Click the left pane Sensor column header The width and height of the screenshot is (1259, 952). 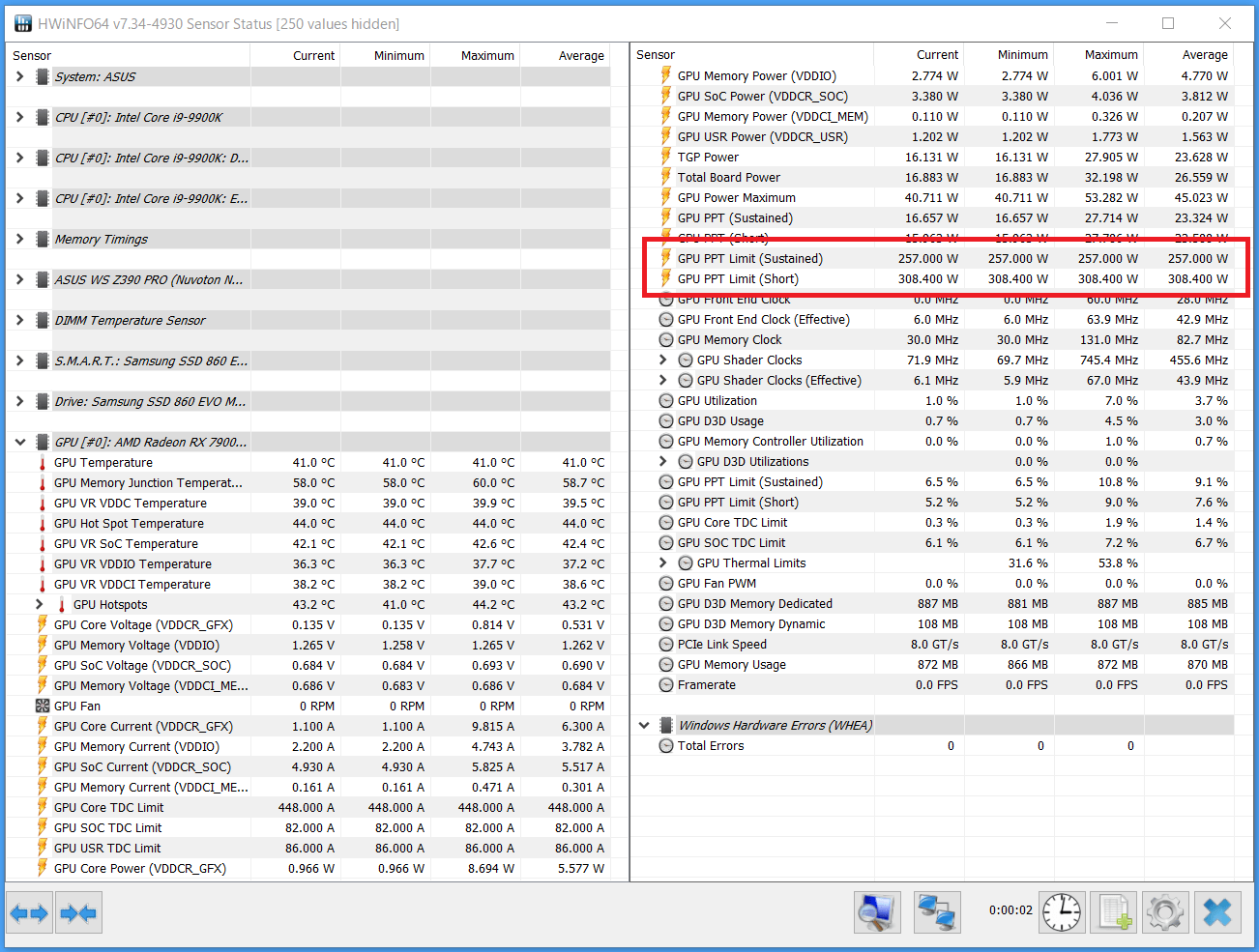(x=128, y=55)
